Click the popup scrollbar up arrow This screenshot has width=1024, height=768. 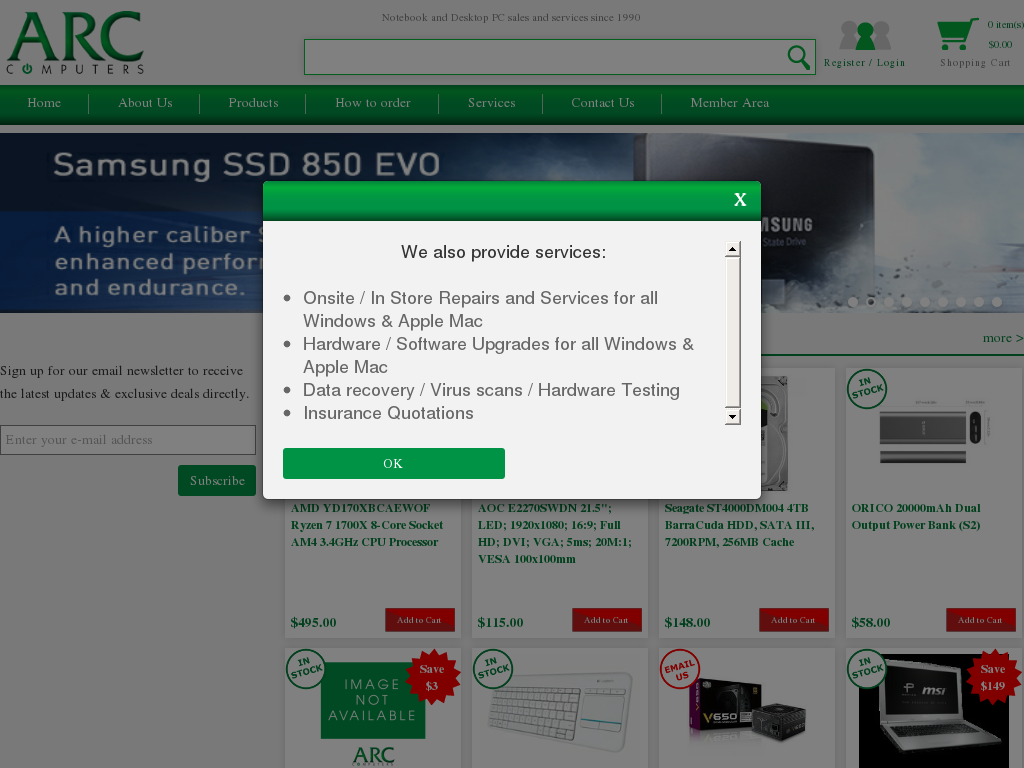click(x=733, y=249)
